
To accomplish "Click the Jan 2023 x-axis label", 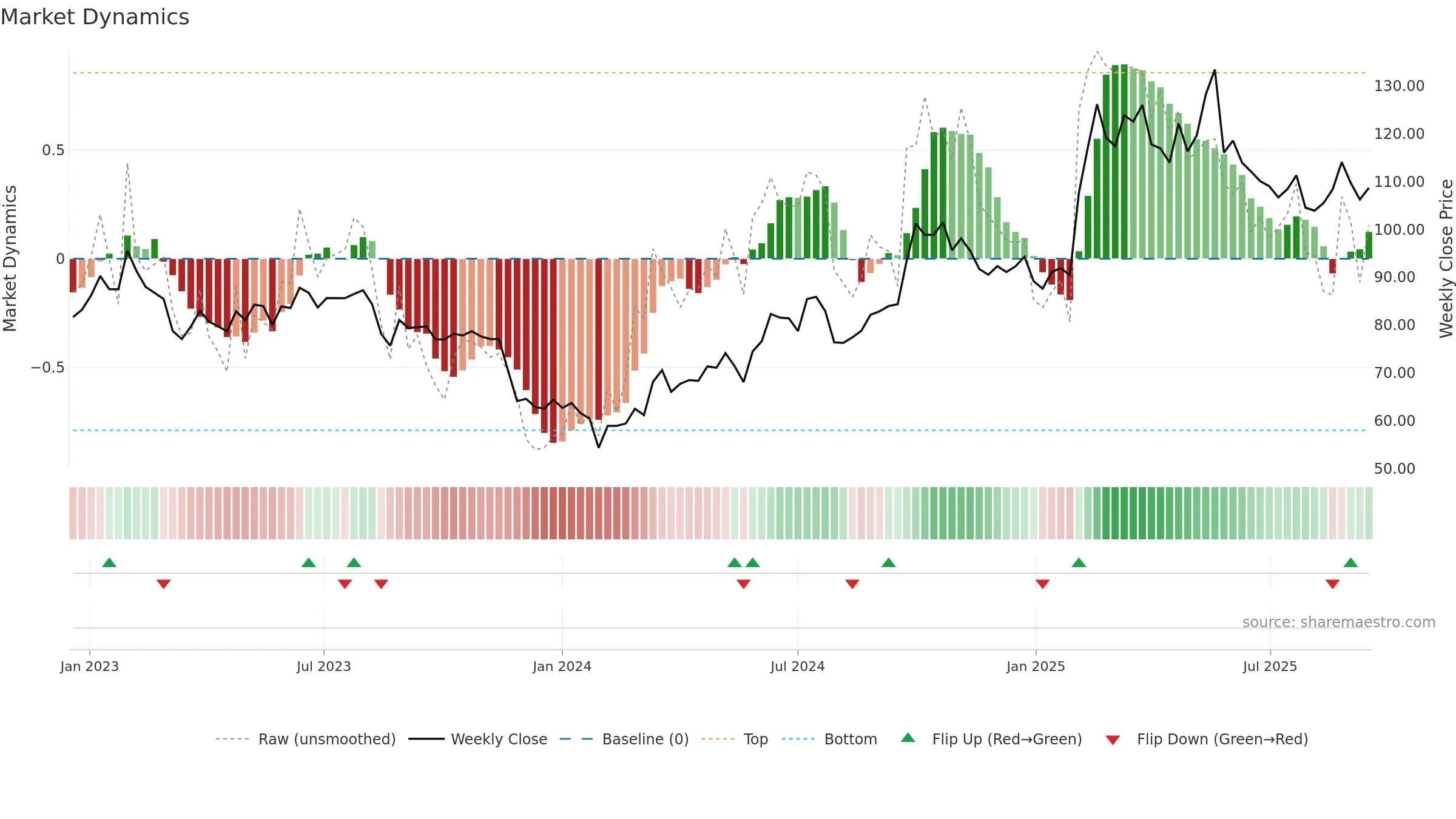I will coord(90,666).
